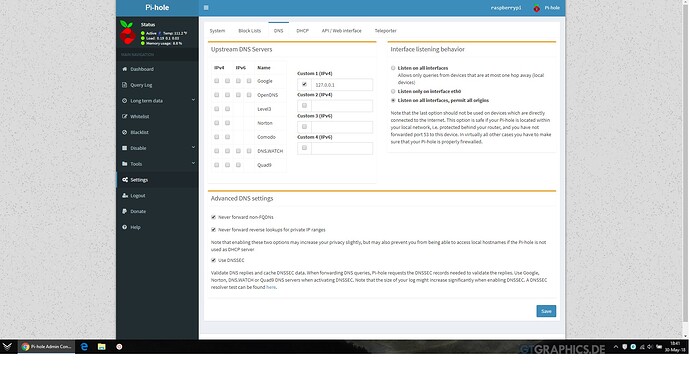Select Listen on all interfaces radio
The width and height of the screenshot is (690, 388).
point(393,68)
